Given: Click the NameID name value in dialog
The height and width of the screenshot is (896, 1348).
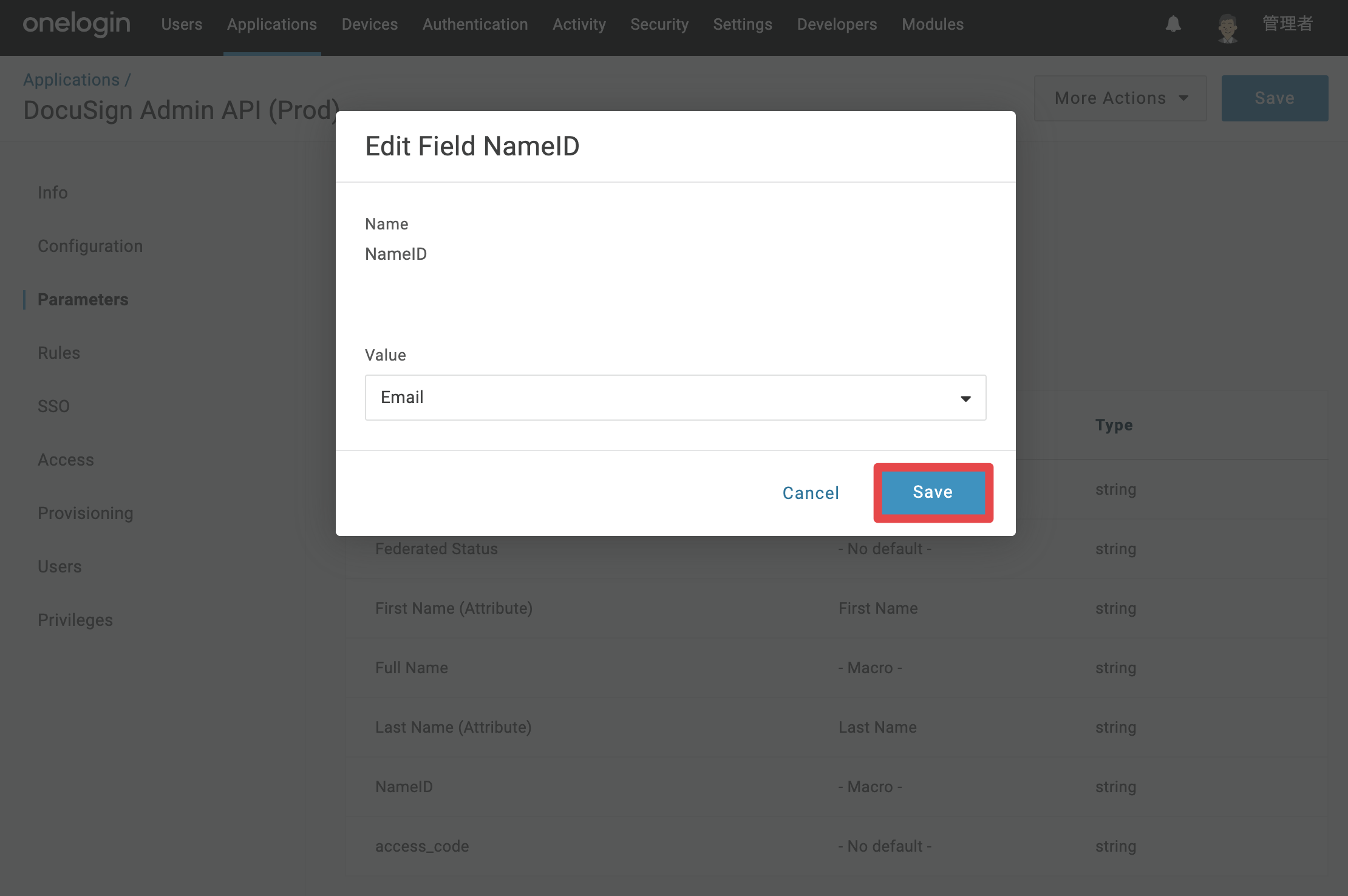Looking at the screenshot, I should click(396, 254).
